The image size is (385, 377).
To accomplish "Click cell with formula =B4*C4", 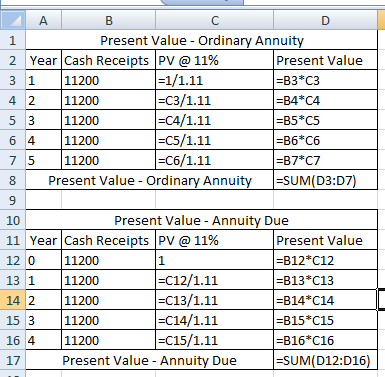I will coord(326,100).
